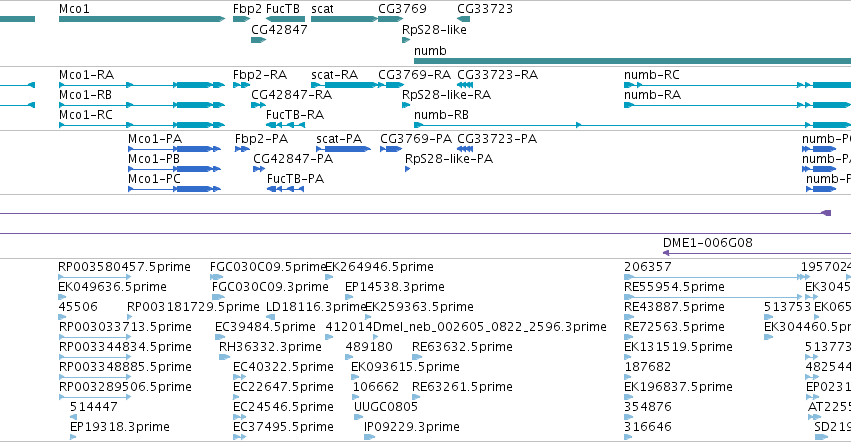Select EST EC40322.5prime
The width and height of the screenshot is (851, 442).
(239, 377)
